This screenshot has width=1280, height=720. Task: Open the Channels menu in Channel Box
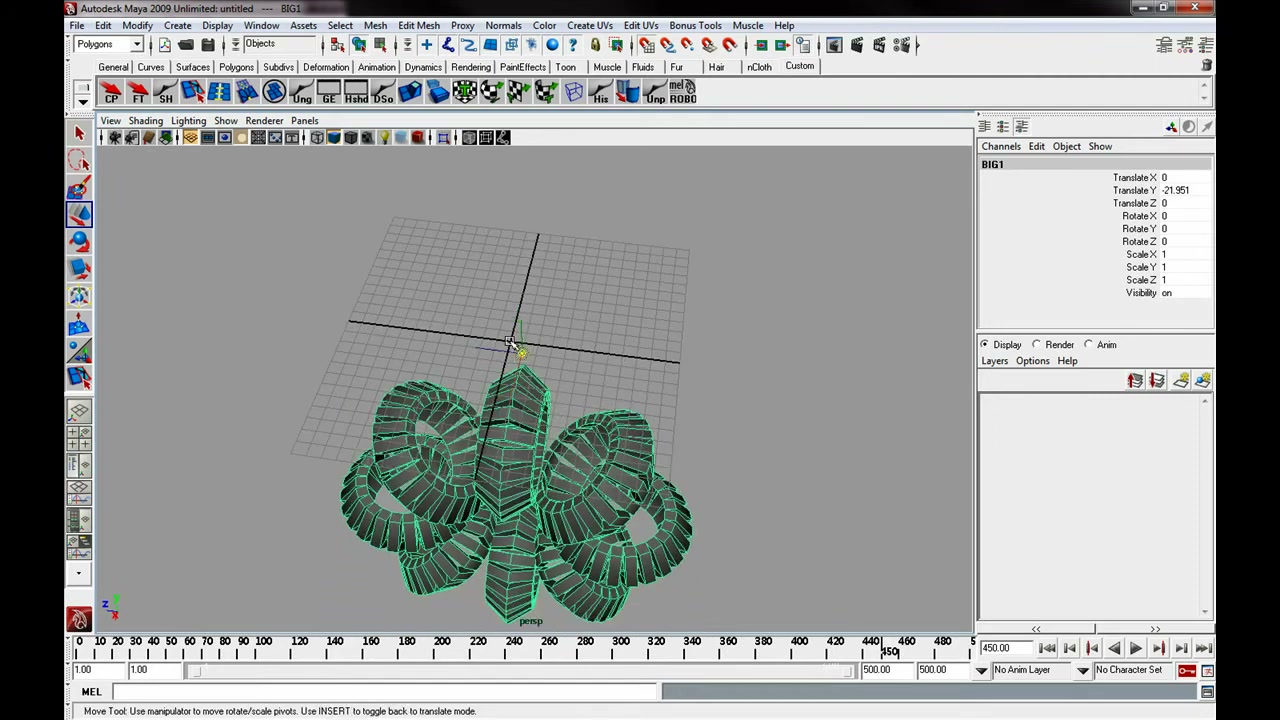click(1001, 147)
